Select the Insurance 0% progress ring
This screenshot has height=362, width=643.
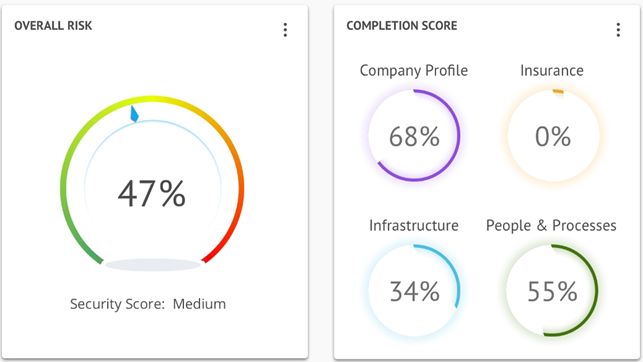[x=553, y=135]
